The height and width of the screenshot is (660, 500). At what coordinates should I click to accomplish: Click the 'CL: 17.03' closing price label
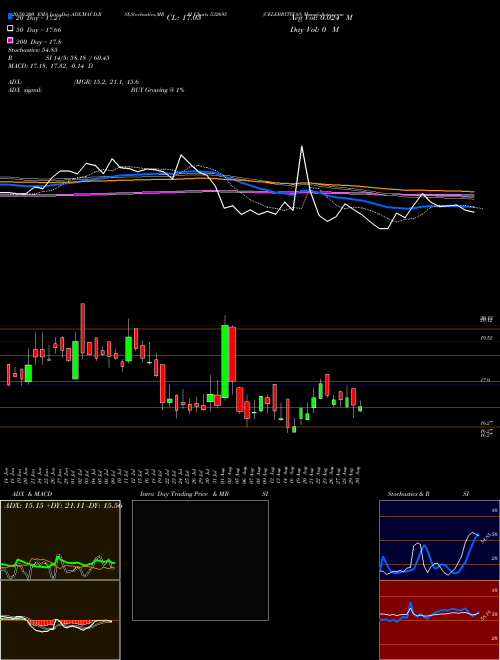(x=184, y=18)
